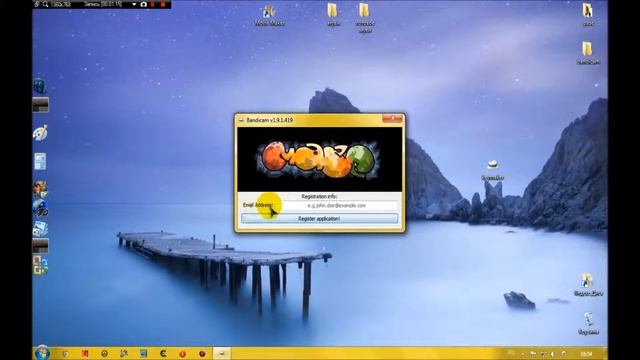Select the Recycle Bin desktop icon
The height and width of the screenshot is (360, 640).
[588, 324]
